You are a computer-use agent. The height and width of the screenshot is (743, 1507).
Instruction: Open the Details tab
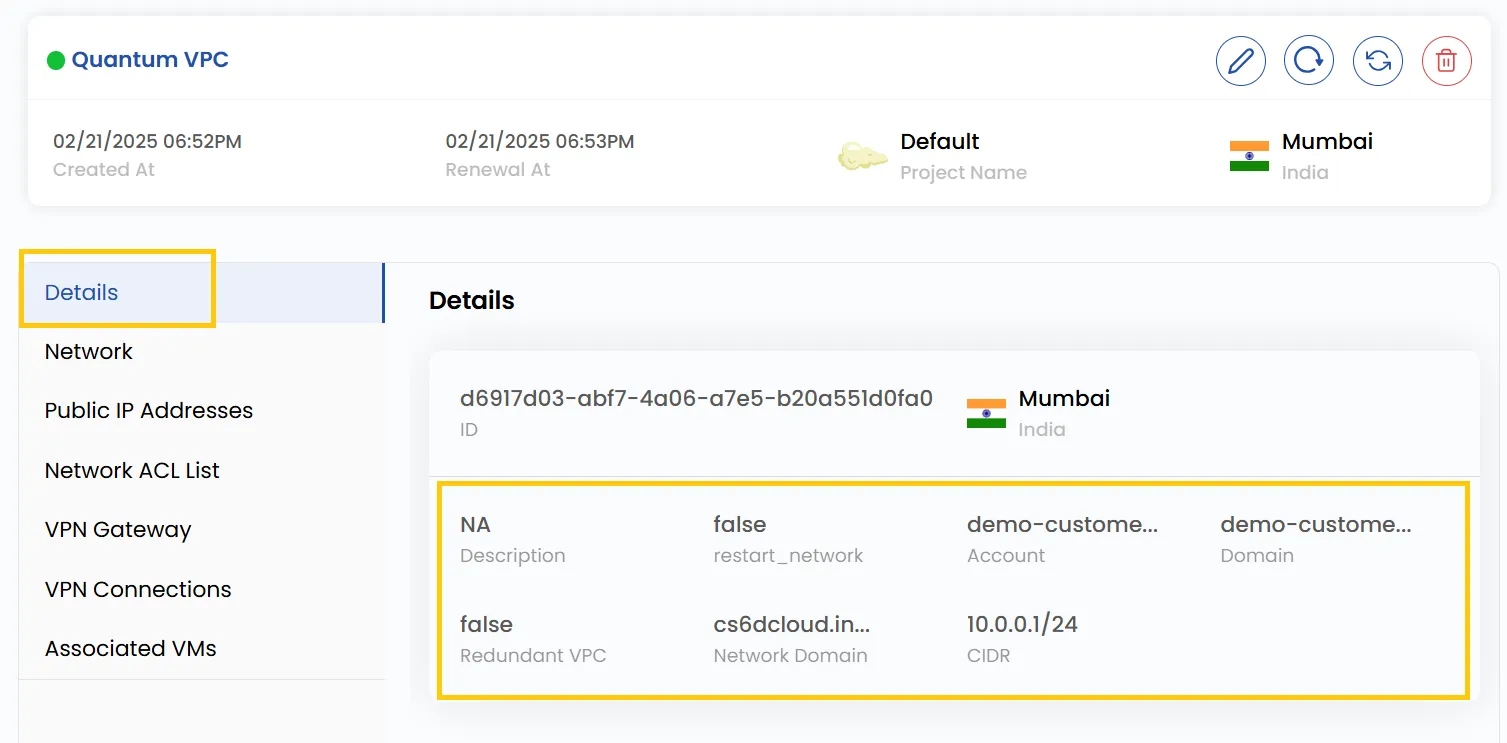click(81, 293)
